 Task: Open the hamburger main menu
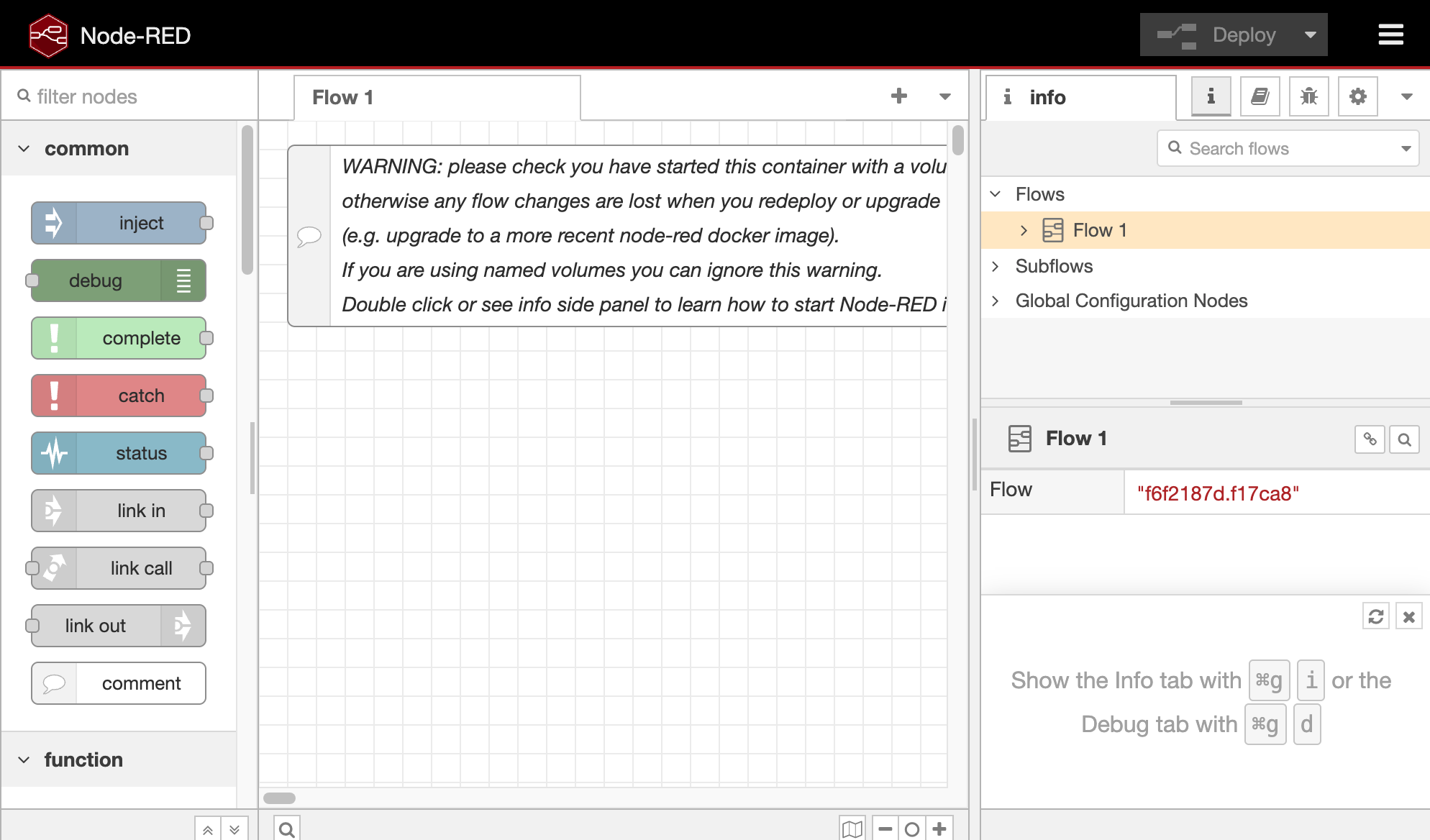(1390, 35)
